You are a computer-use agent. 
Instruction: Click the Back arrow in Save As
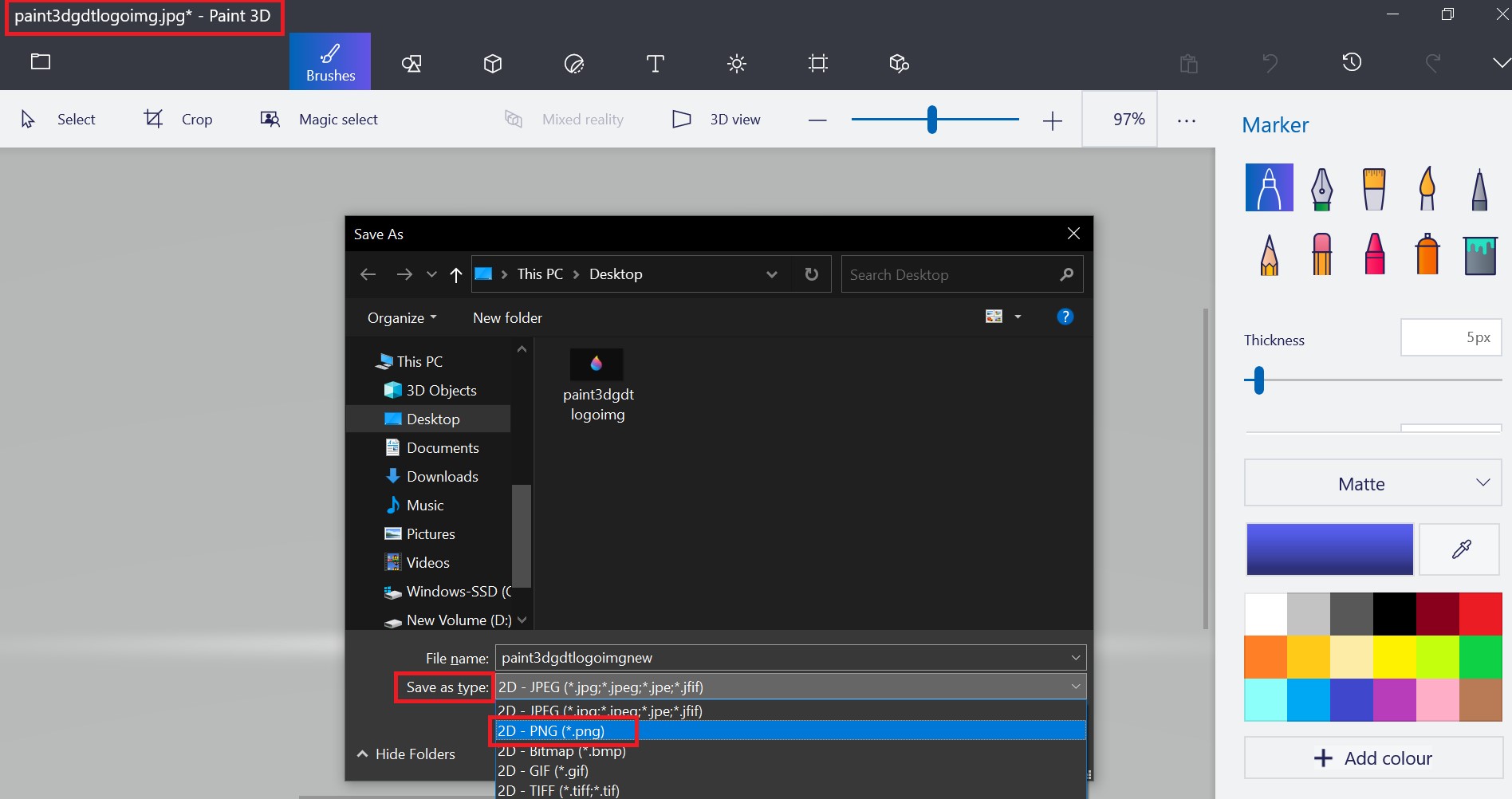[x=368, y=274]
